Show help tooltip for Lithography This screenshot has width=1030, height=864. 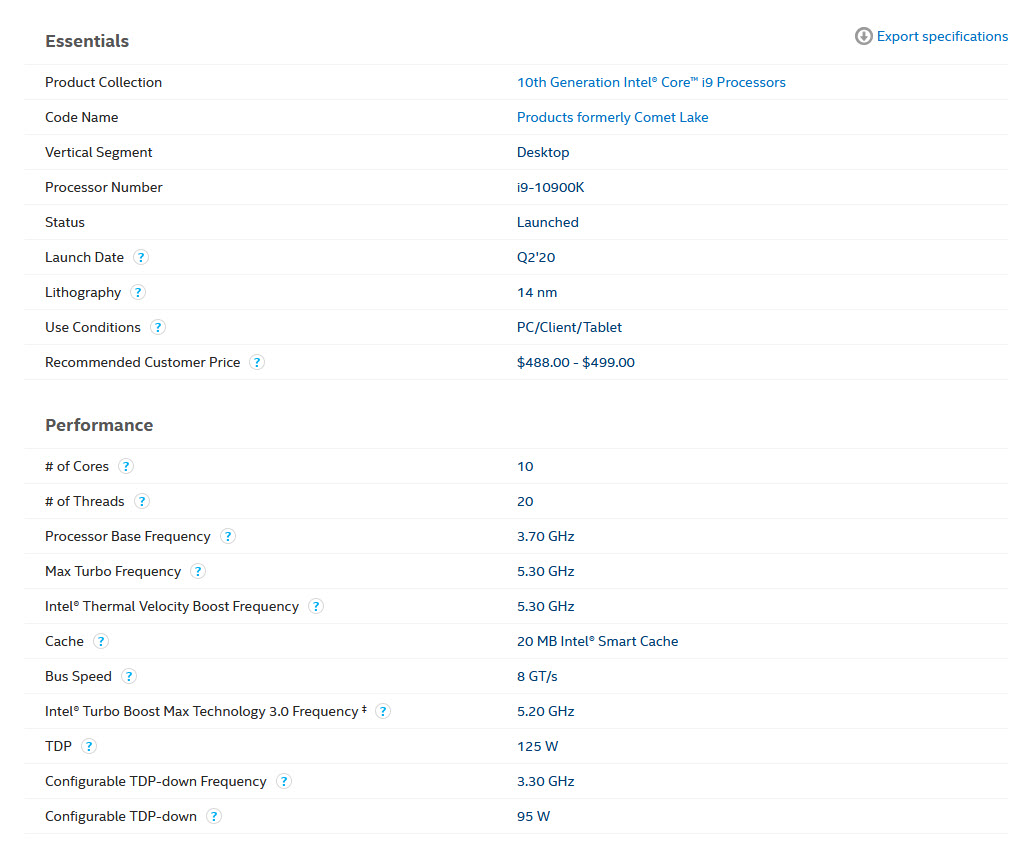coord(137,292)
